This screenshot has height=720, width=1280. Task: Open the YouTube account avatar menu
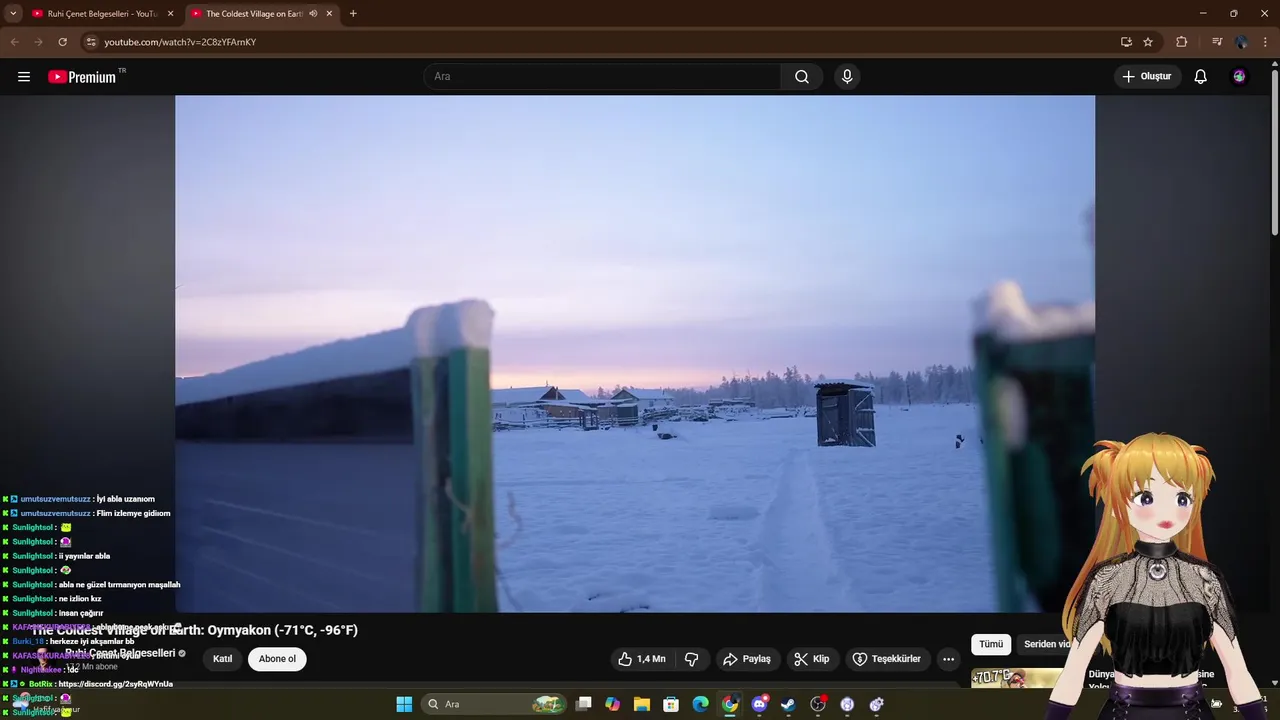click(1239, 77)
